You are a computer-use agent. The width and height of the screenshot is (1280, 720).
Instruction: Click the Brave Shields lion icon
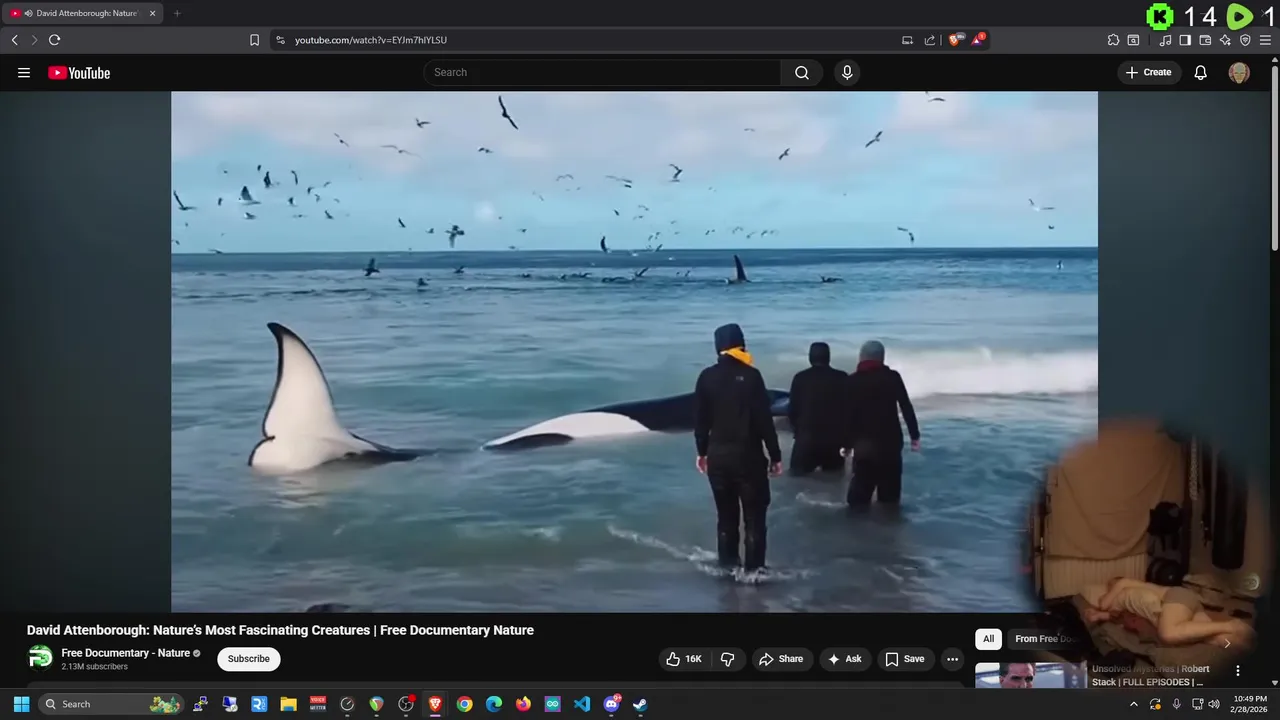tap(954, 40)
